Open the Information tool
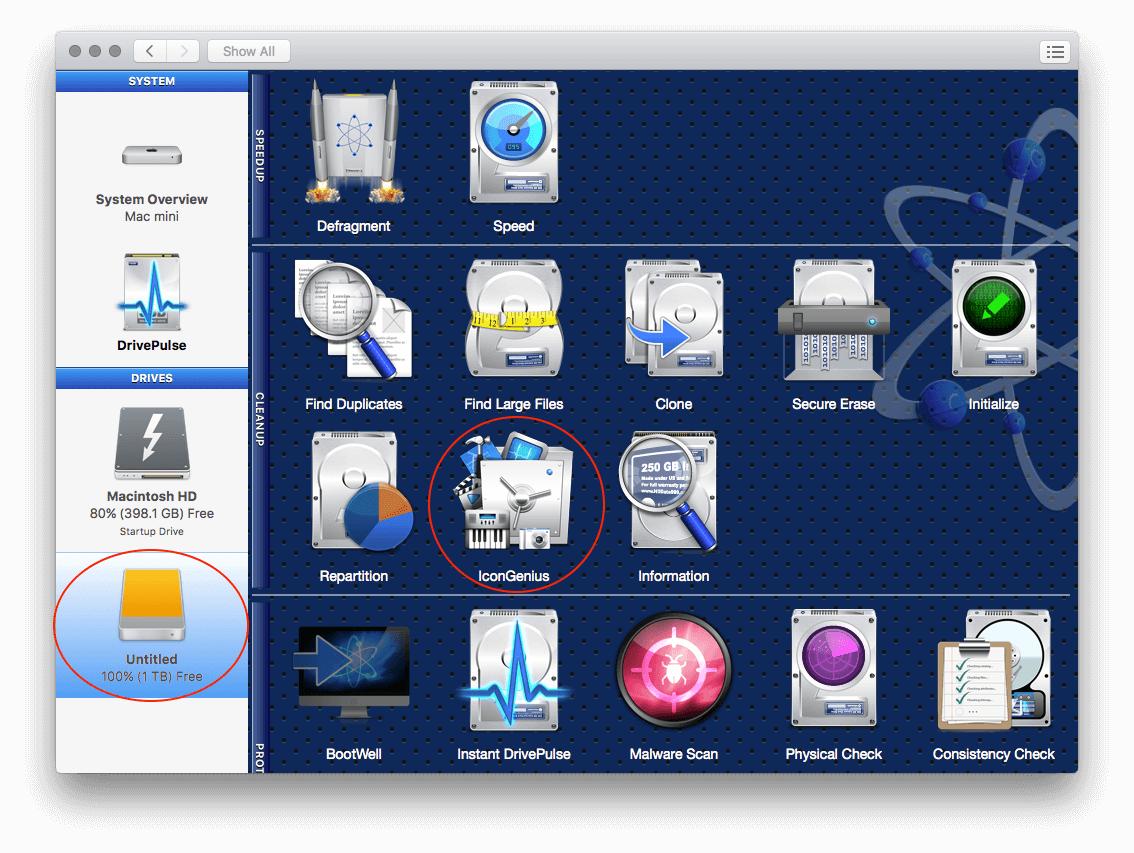The width and height of the screenshot is (1134, 853). pos(673,492)
